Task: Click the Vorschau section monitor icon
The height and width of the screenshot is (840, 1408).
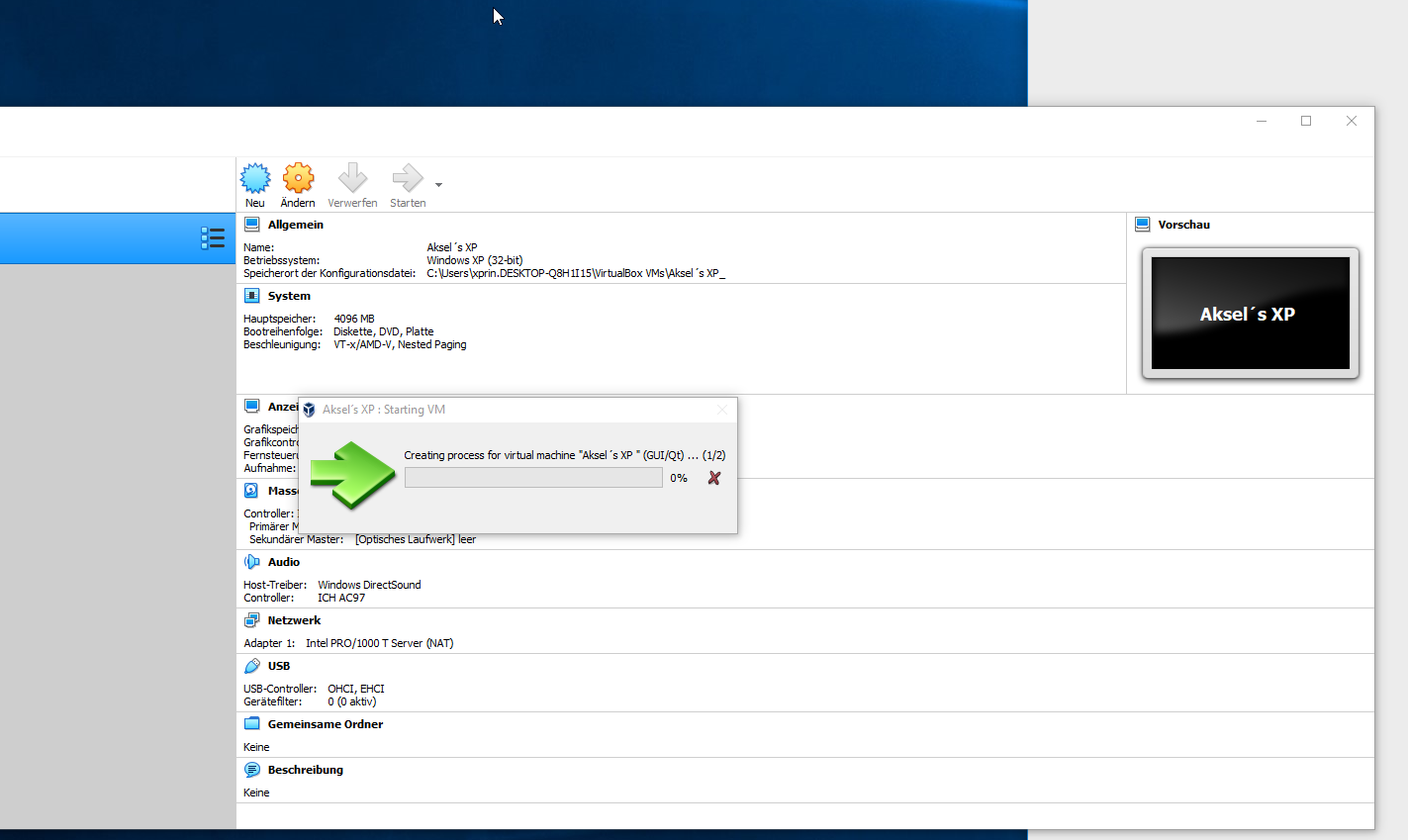Action: click(1143, 225)
